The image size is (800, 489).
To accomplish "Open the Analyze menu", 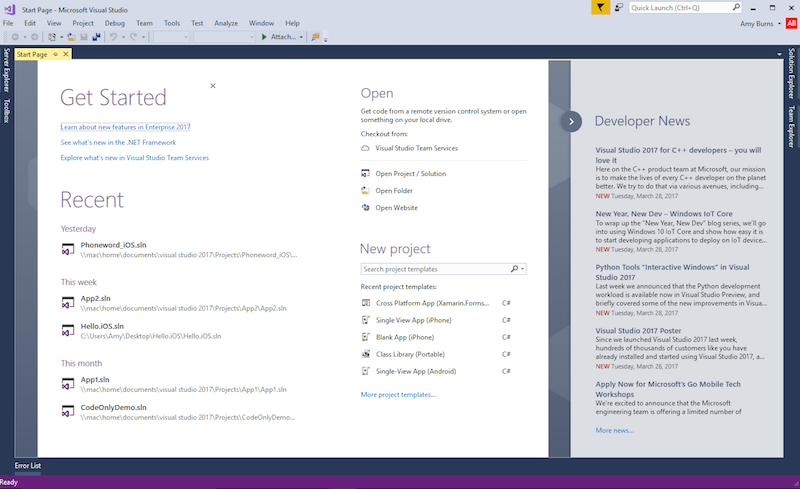I will pos(226,22).
